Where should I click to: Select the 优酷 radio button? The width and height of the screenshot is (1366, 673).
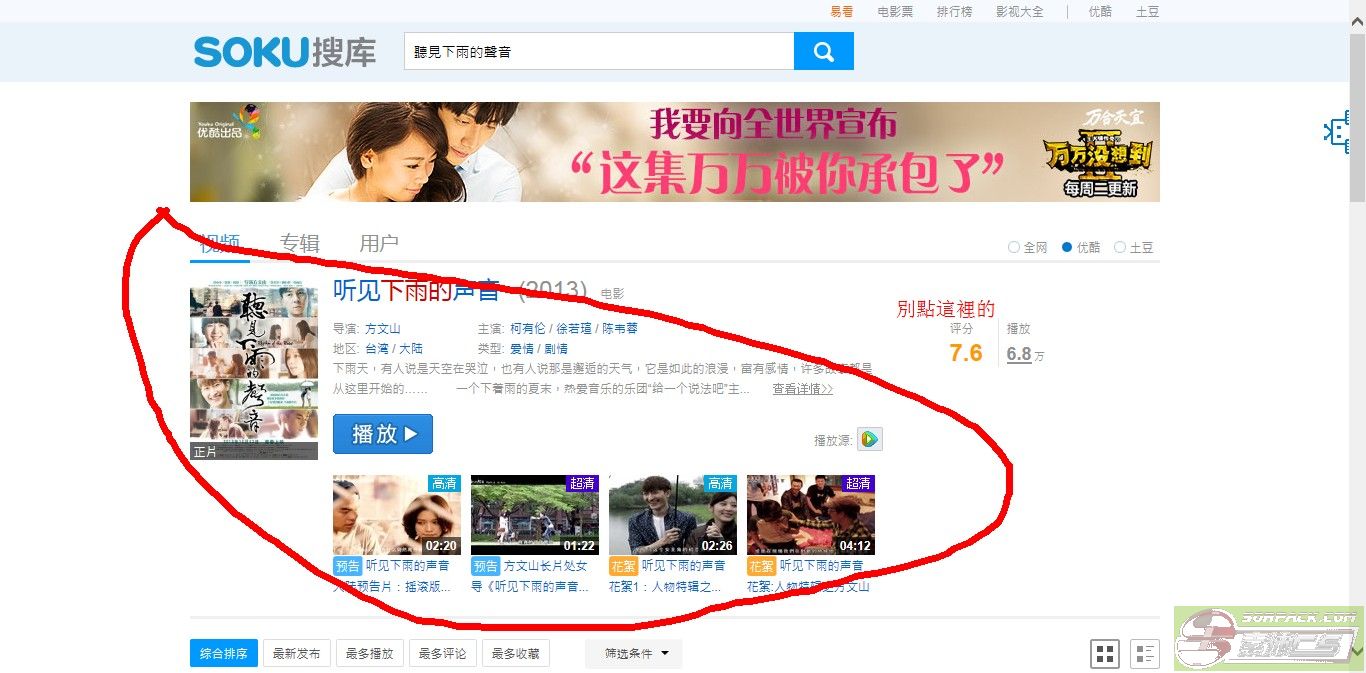click(1066, 247)
